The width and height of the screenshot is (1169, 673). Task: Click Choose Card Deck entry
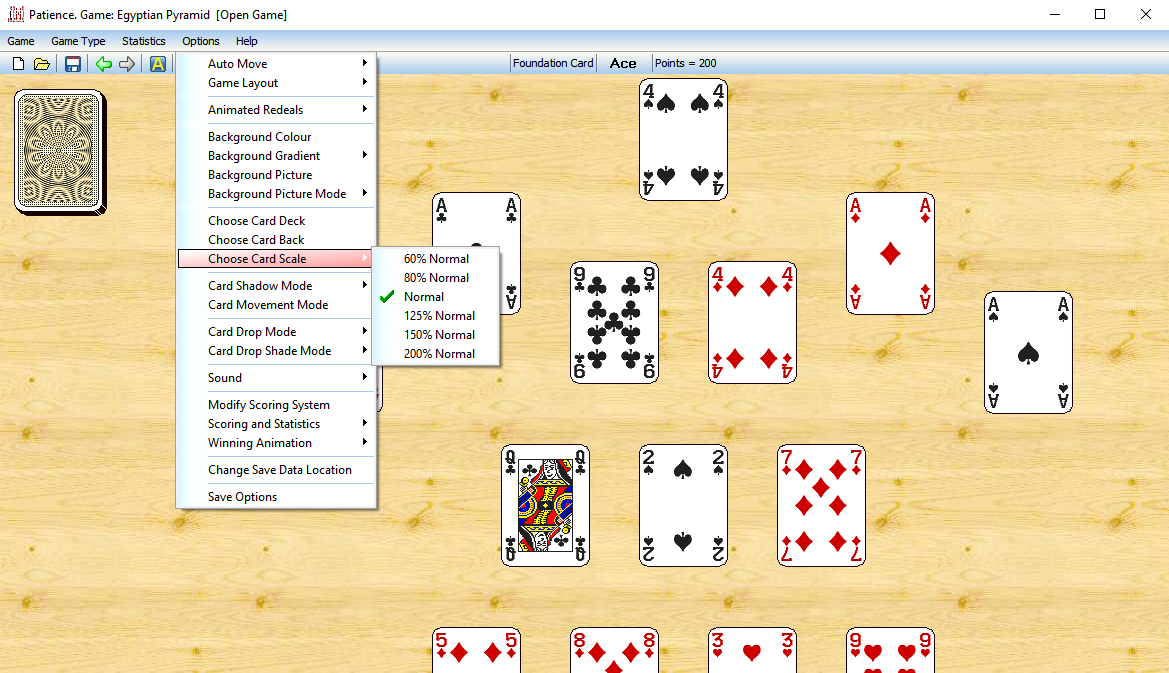276,221
